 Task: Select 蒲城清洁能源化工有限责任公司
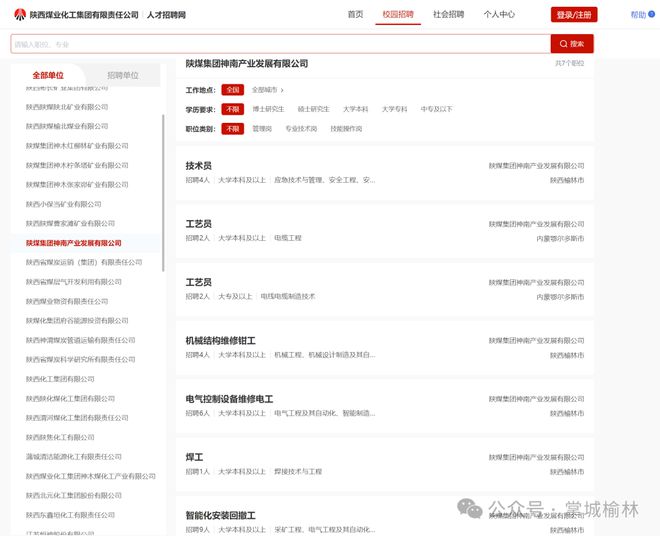tap(74, 456)
